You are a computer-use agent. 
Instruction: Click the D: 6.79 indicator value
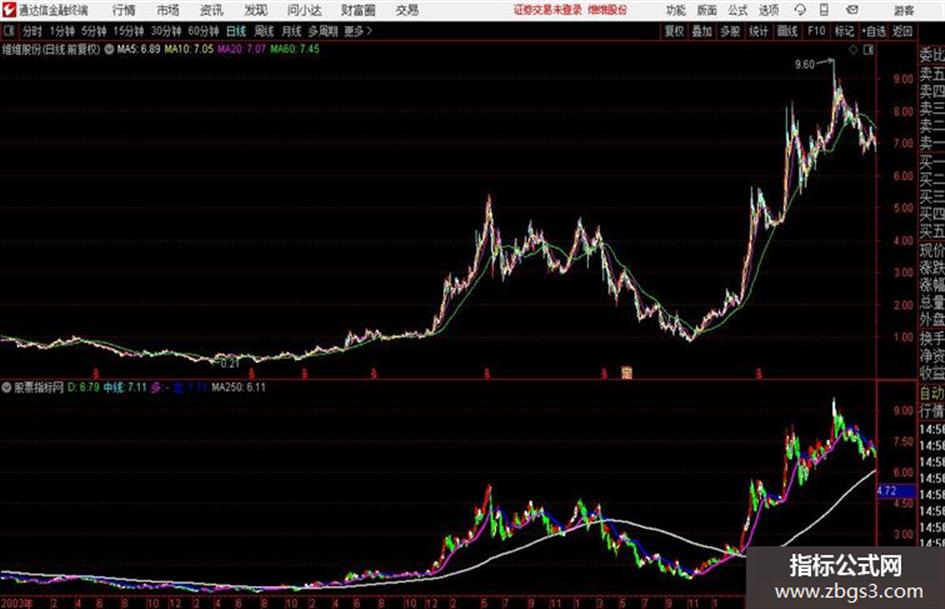[83, 388]
